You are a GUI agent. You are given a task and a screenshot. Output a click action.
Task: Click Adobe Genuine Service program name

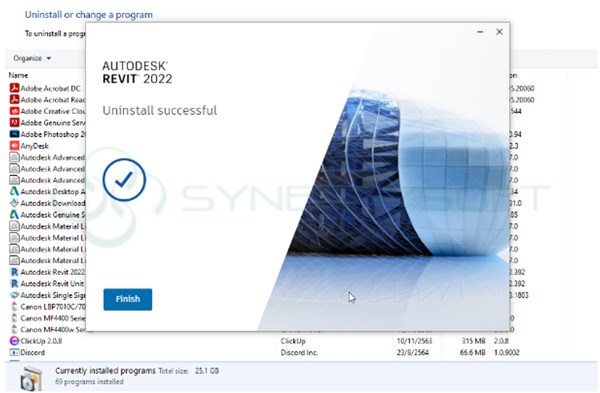coord(53,122)
